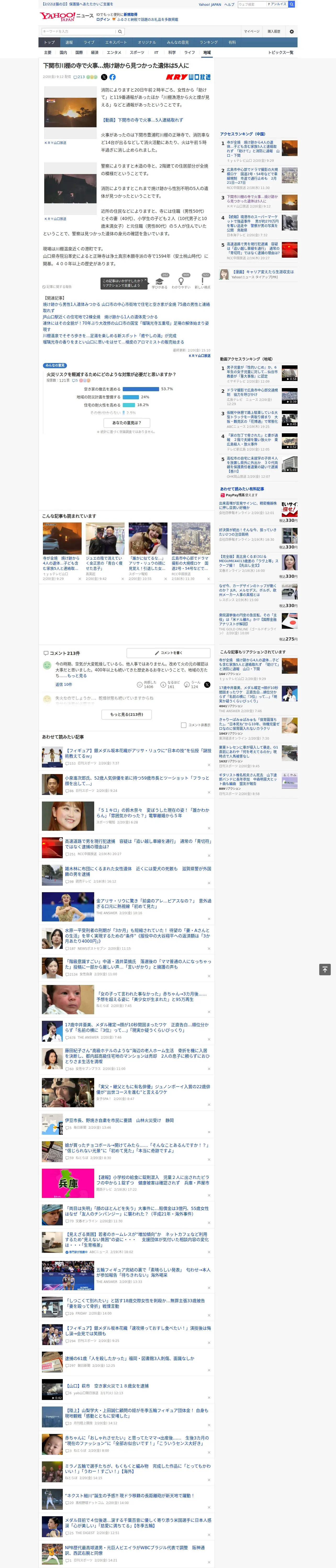This screenshot has height=1568, width=336.
Task: Click blue search button in top Yahoo search
Action: click(x=292, y=4)
